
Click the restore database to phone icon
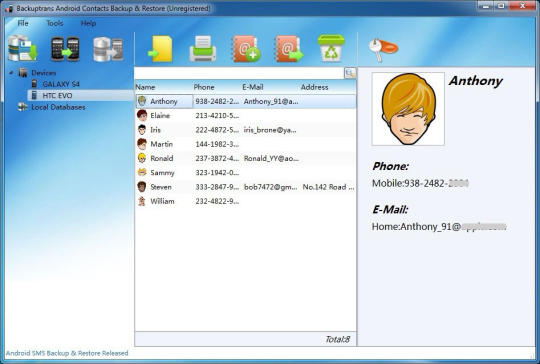pyautogui.click(x=108, y=50)
